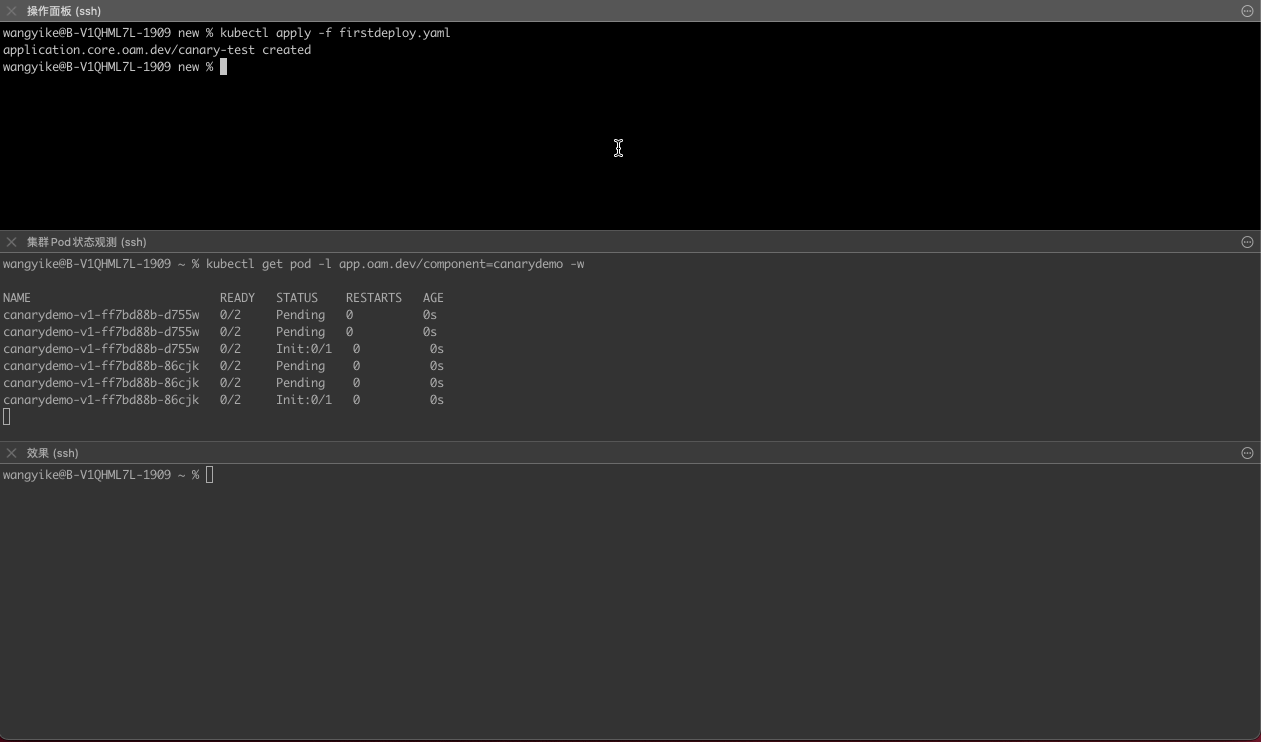Image resolution: width=1261 pixels, height=742 pixels.
Task: Click first canarydemo-v1-ff7bd88b-d755w pod row name
Action: tap(101, 315)
